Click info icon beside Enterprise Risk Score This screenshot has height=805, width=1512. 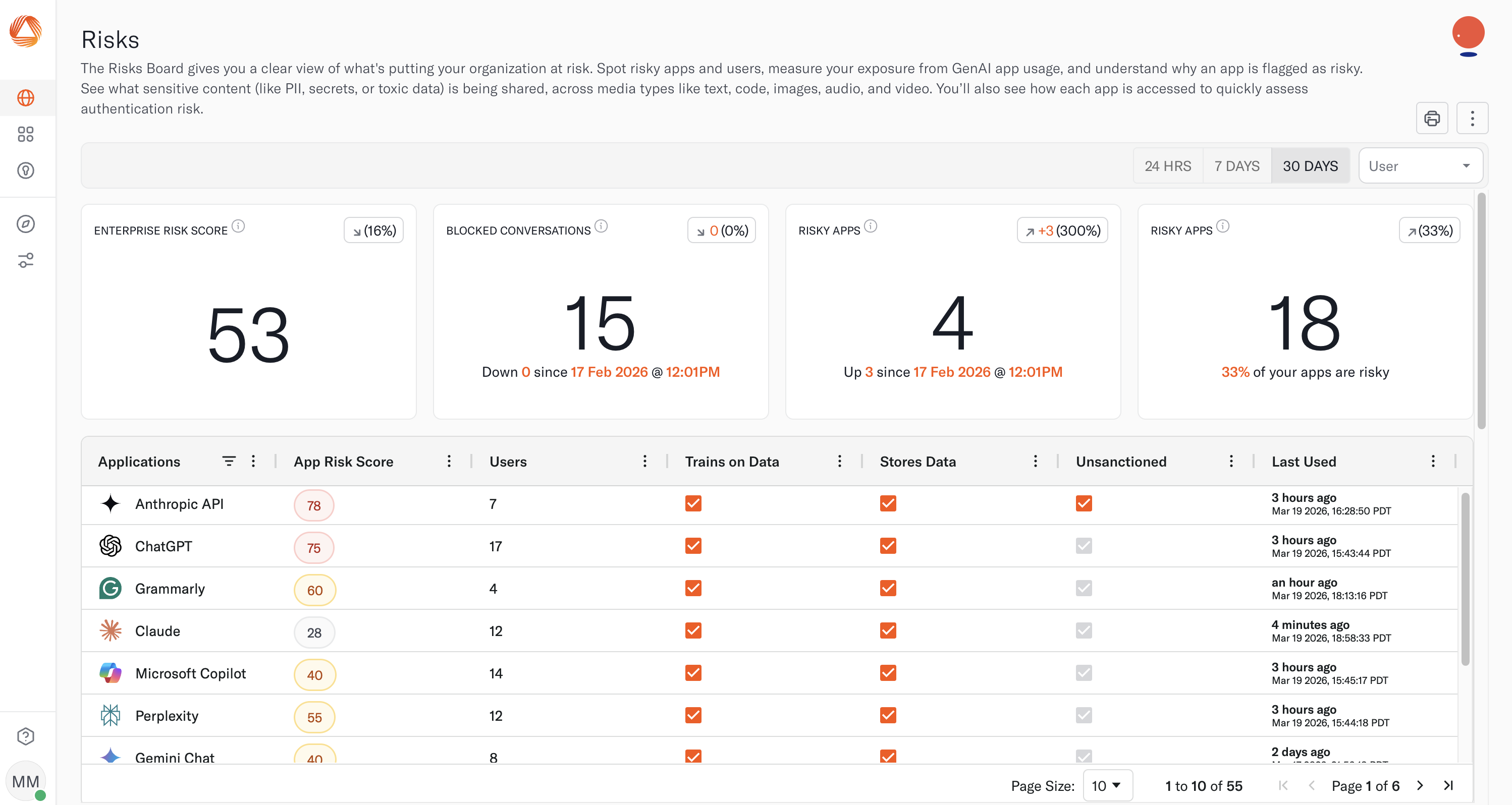click(238, 226)
